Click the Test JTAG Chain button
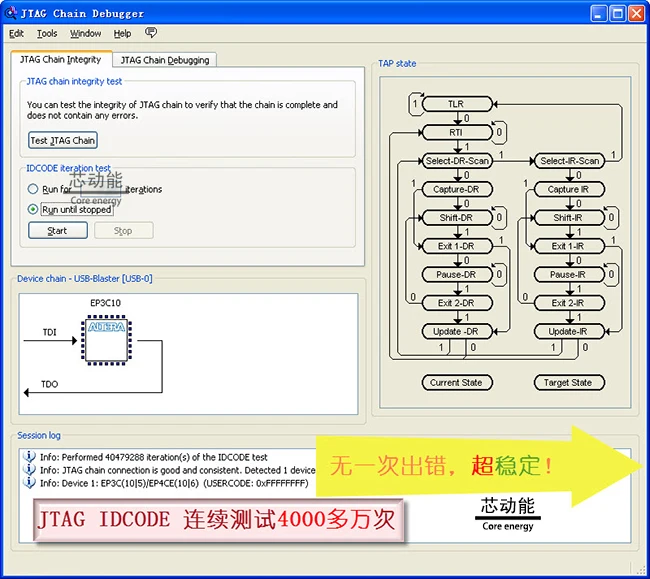The width and height of the screenshot is (650, 579). tap(63, 141)
